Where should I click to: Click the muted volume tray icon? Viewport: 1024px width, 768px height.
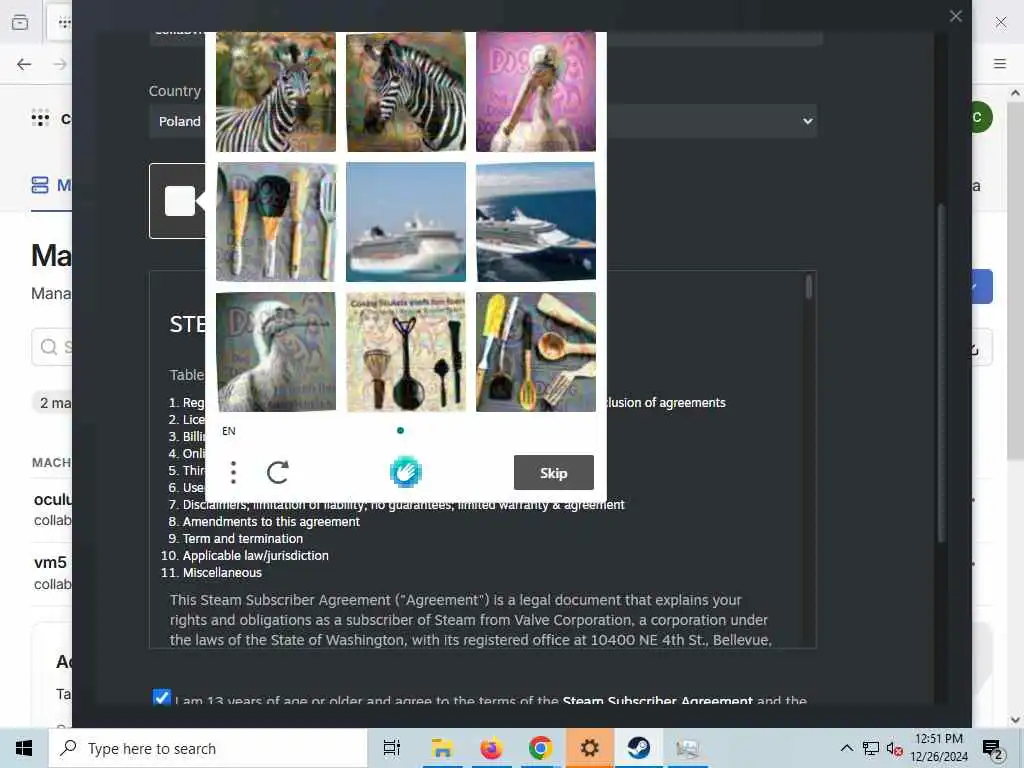894,748
